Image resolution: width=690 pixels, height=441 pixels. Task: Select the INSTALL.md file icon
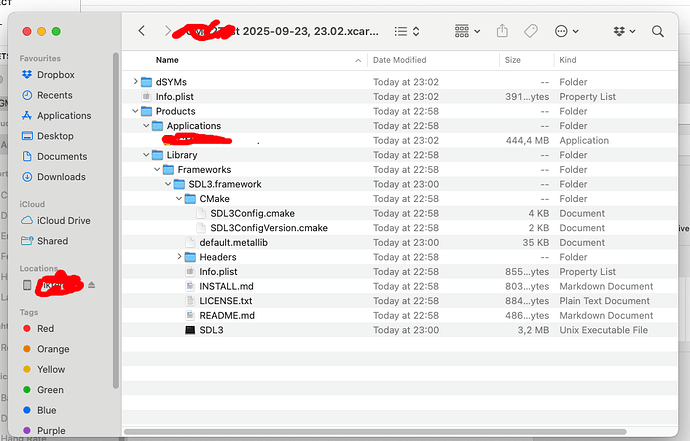190,286
